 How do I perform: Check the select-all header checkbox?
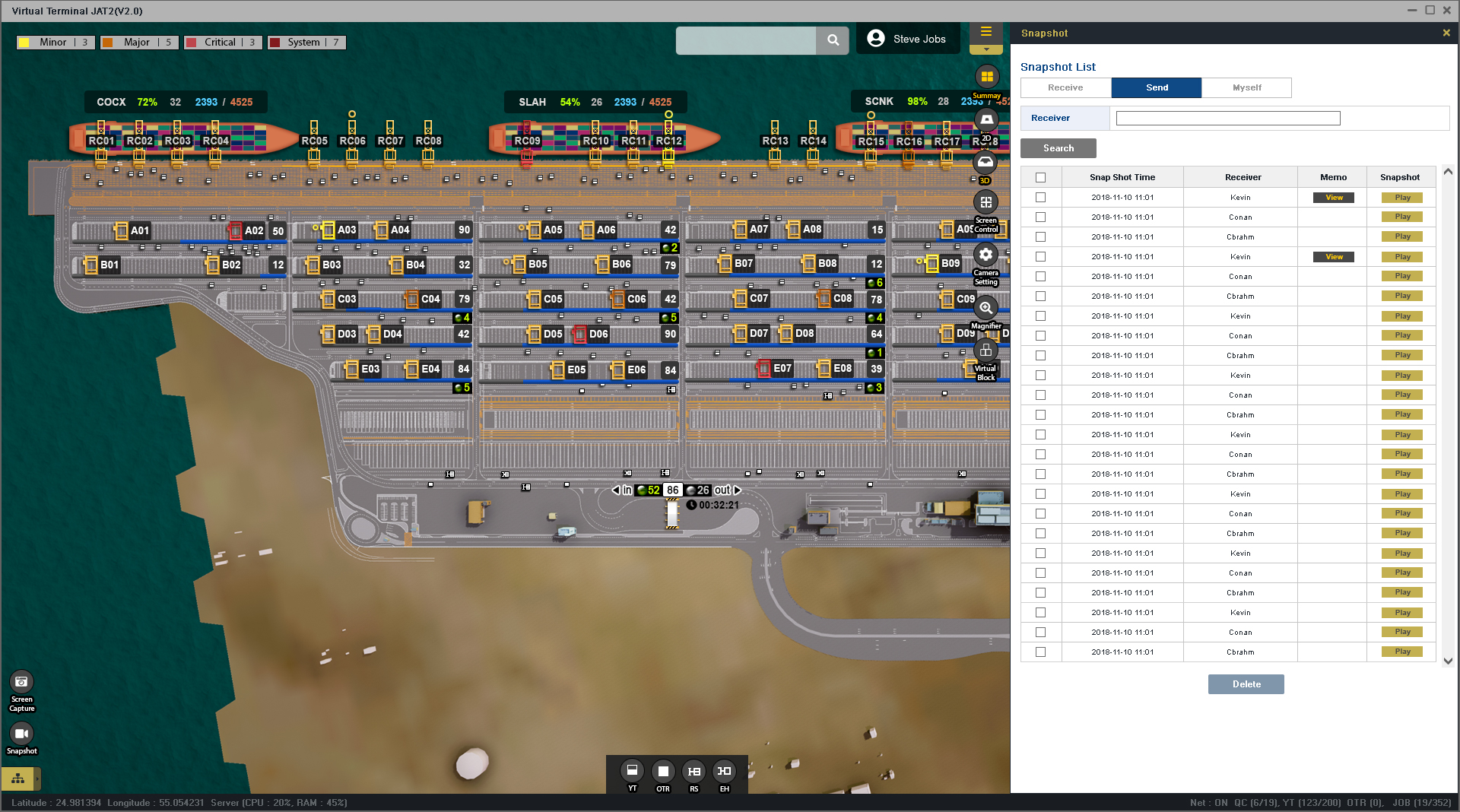(x=1040, y=177)
